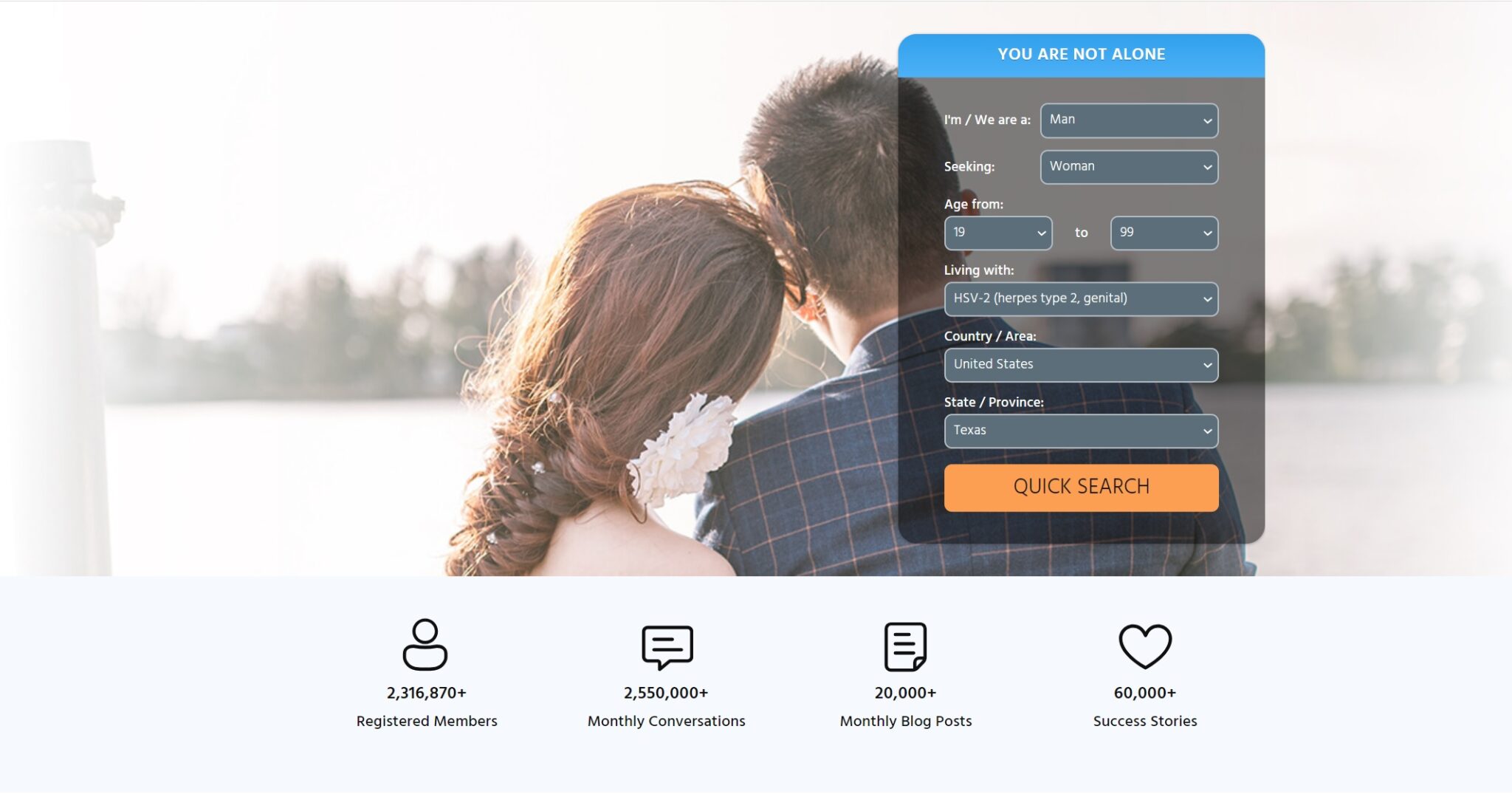Open the upper age dropdown set to 99

point(1163,233)
